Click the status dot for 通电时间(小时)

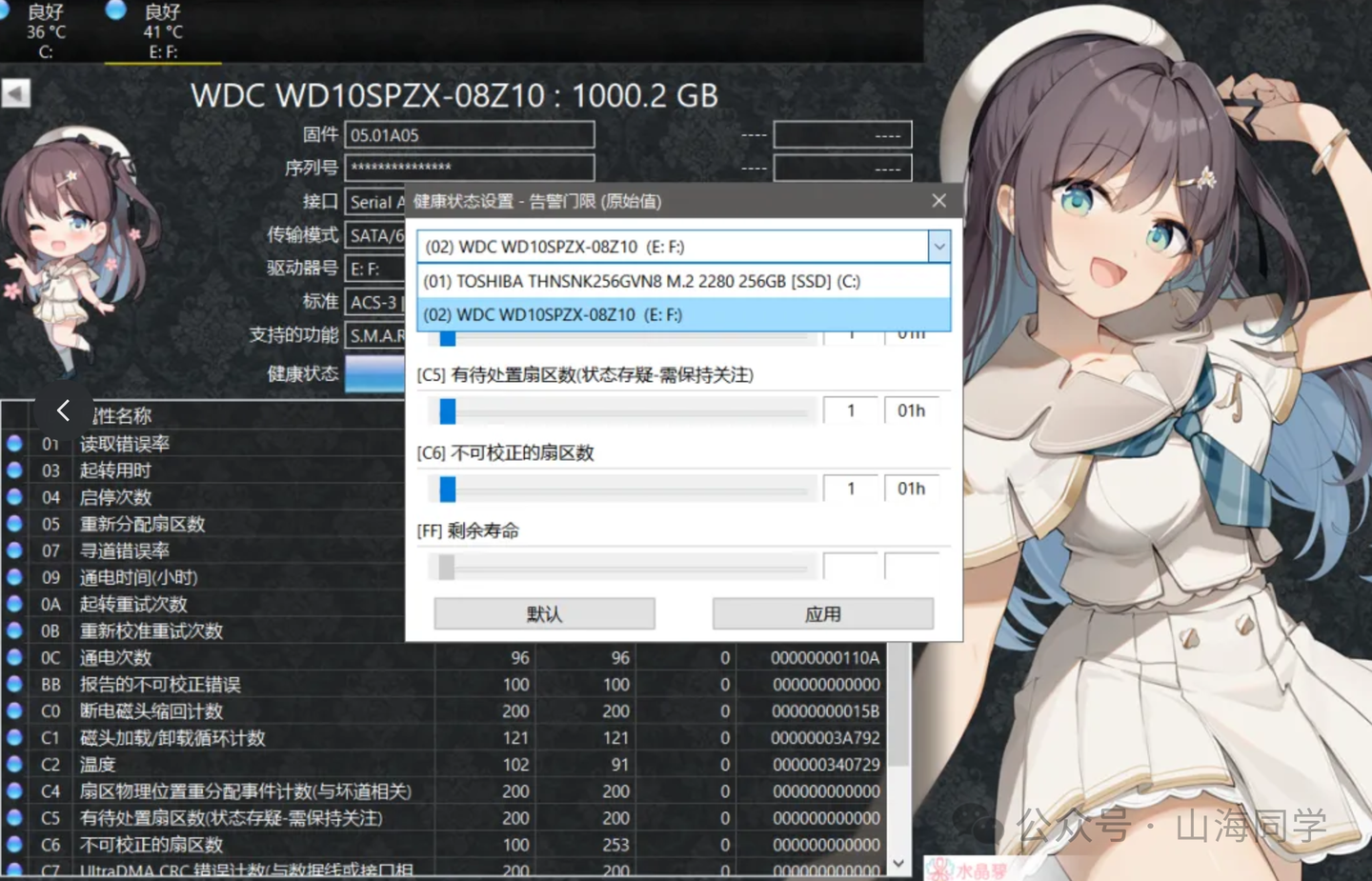14,576
